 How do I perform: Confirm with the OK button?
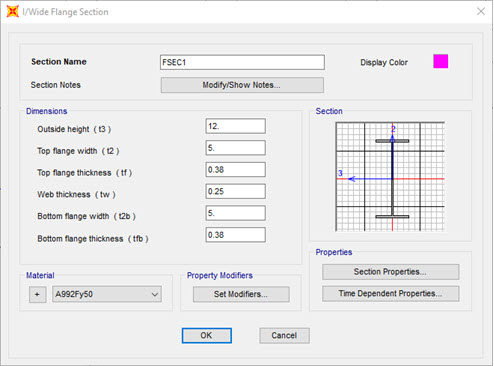(207, 335)
